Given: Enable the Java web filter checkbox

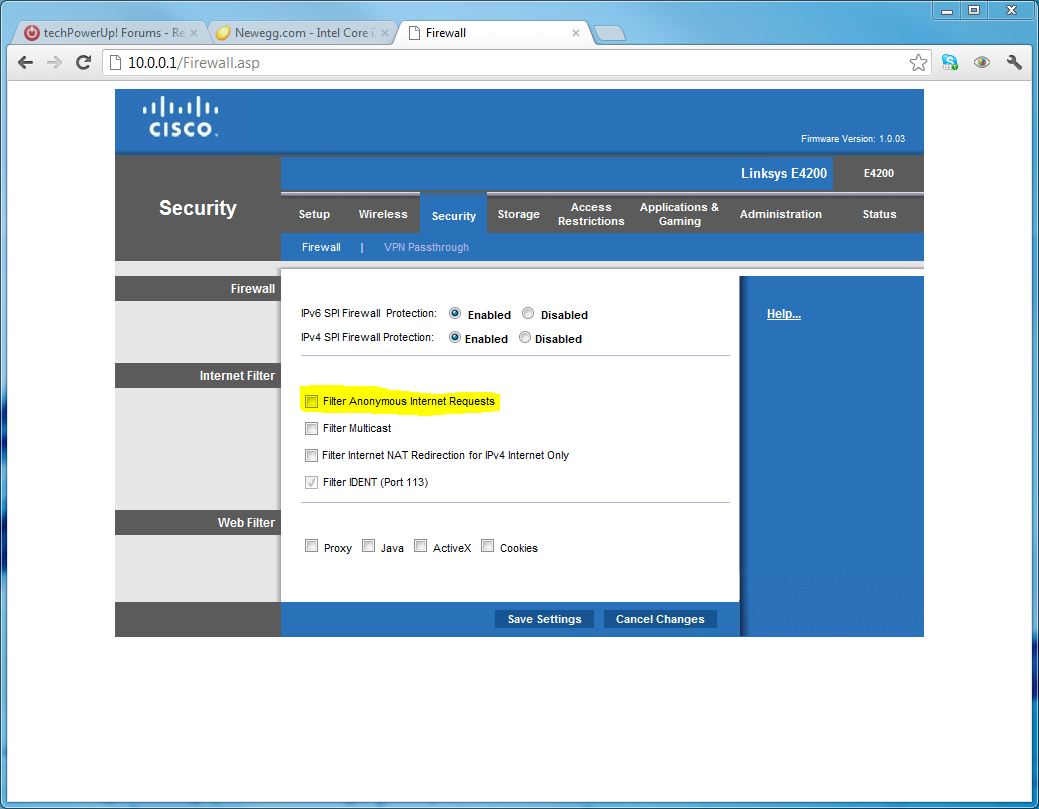Looking at the screenshot, I should [368, 546].
